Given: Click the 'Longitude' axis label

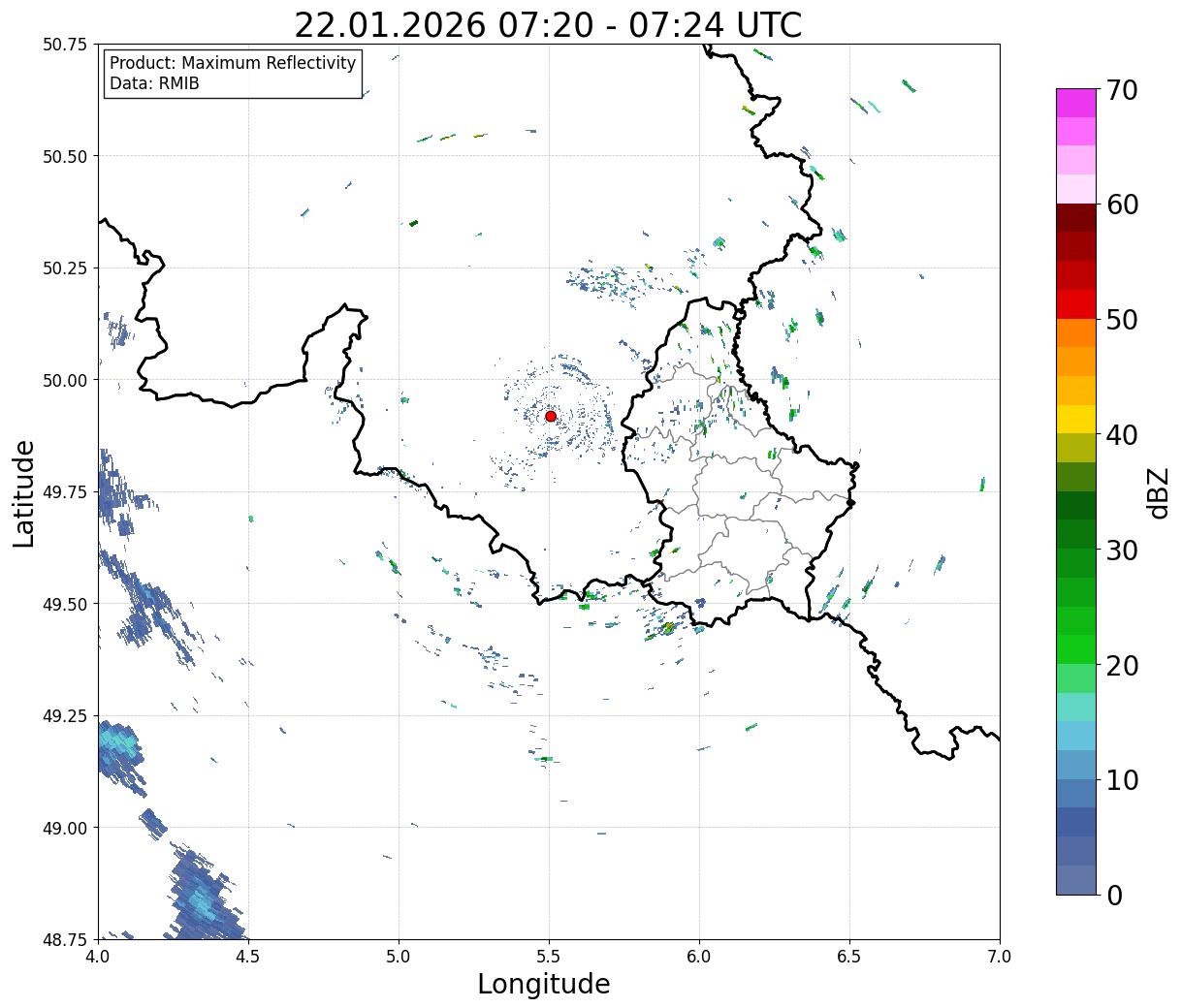Looking at the screenshot, I should [544, 984].
